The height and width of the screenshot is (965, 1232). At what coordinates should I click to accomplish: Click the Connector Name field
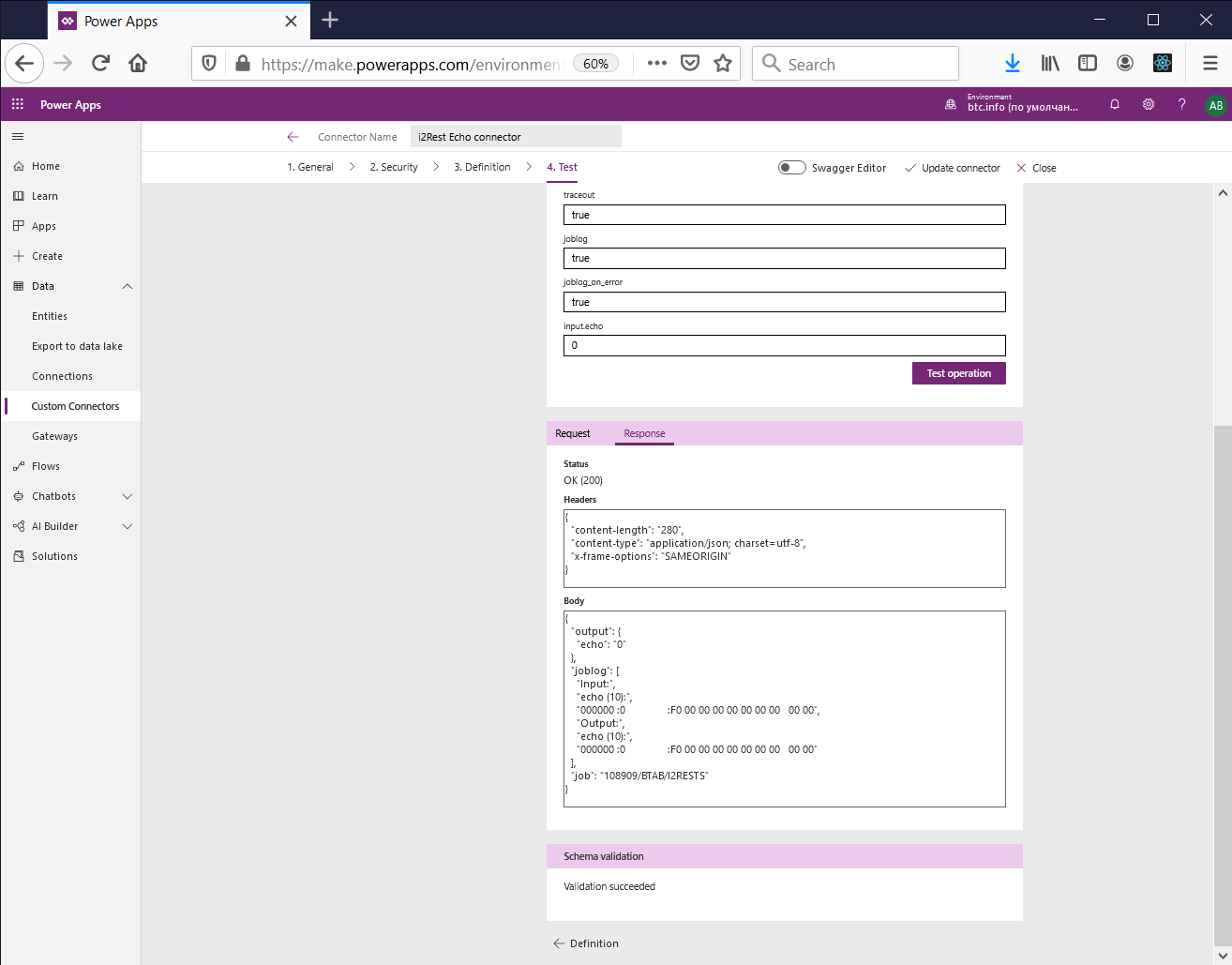516,137
